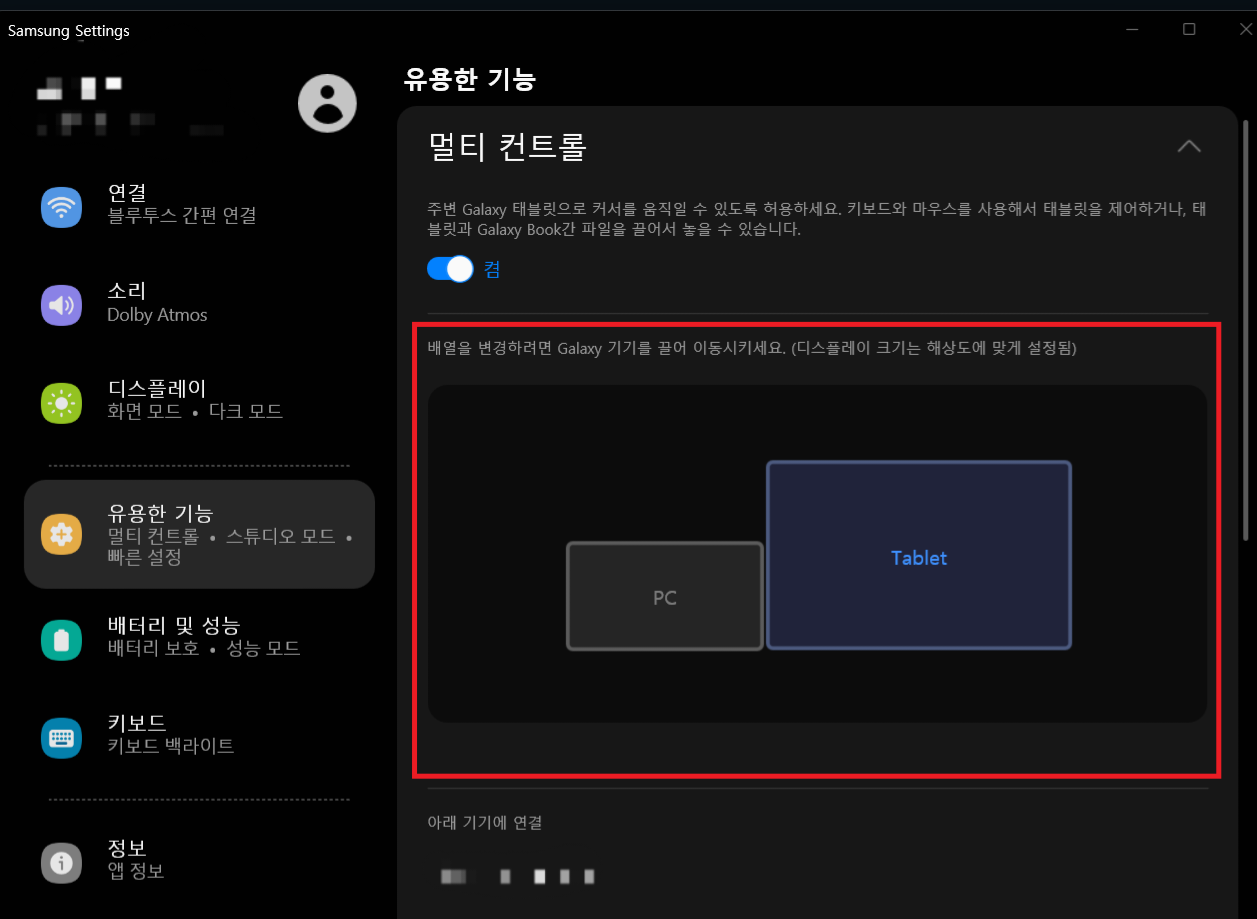Collapse the 멀티 컨트롤 section chevron
This screenshot has width=1257, height=919.
pyautogui.click(x=1189, y=146)
